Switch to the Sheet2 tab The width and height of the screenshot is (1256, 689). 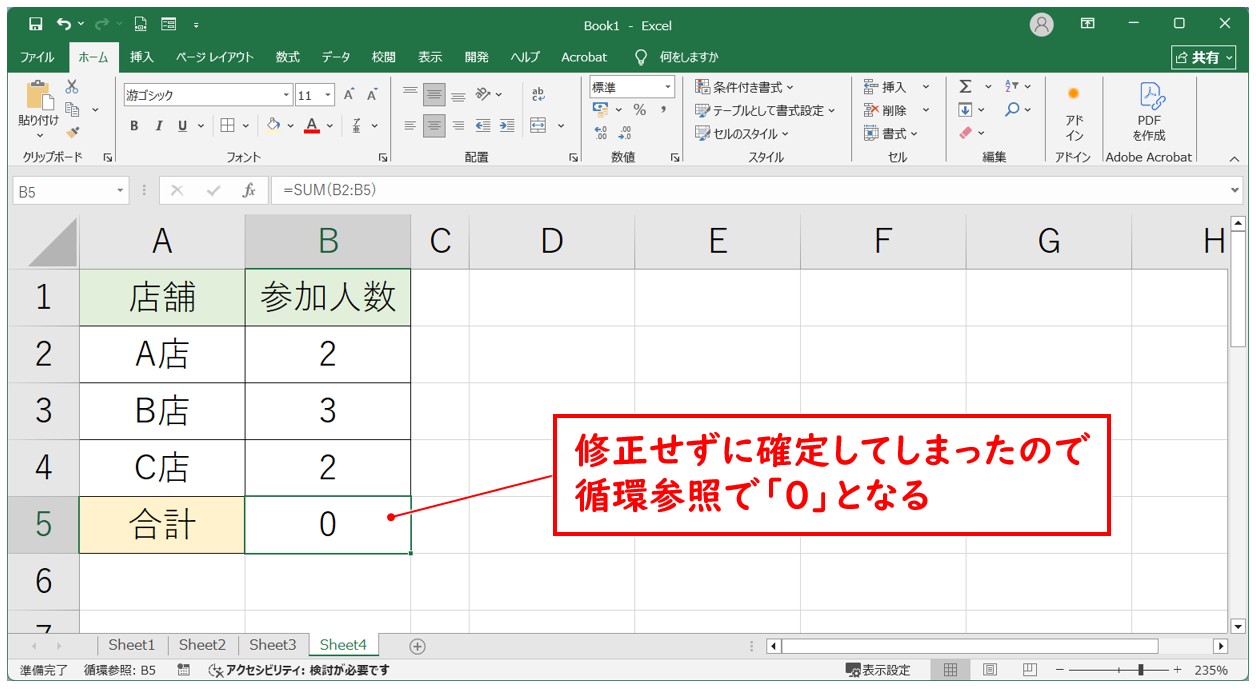[202, 645]
